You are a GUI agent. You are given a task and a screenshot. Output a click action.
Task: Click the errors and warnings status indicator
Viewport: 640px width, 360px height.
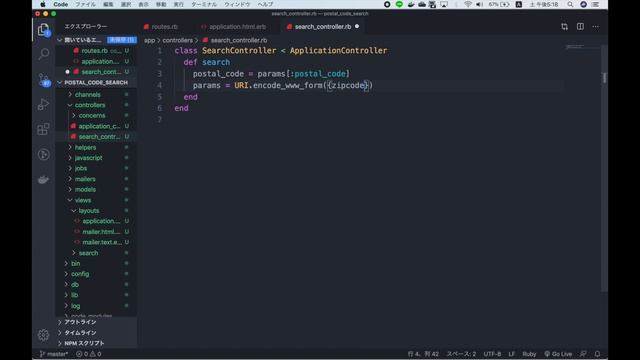(x=89, y=354)
